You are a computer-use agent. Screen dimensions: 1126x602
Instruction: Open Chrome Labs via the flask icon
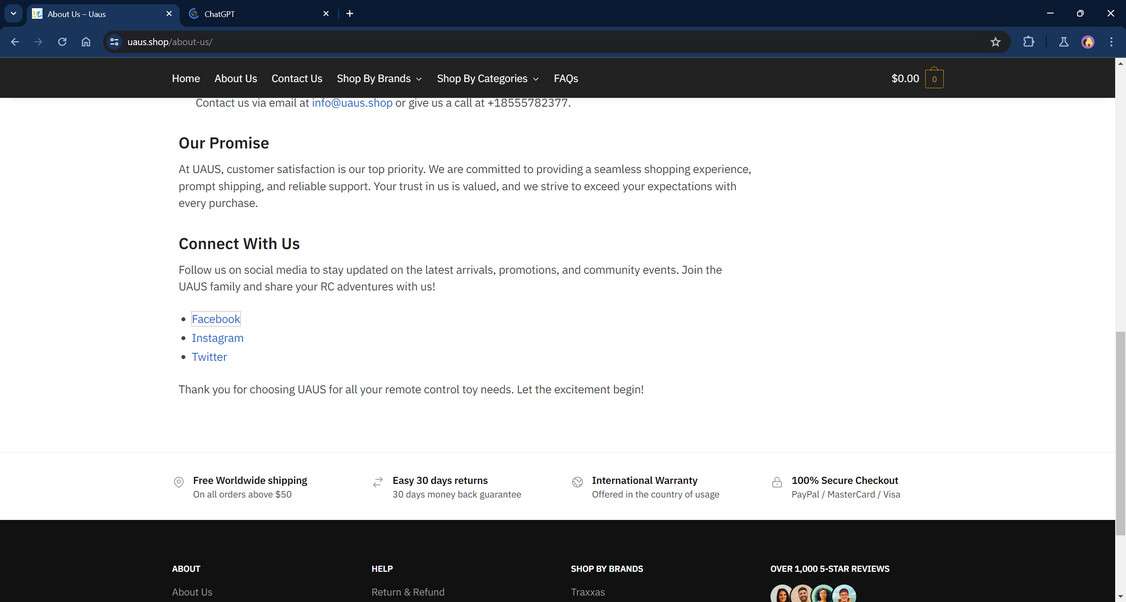pos(1061,41)
